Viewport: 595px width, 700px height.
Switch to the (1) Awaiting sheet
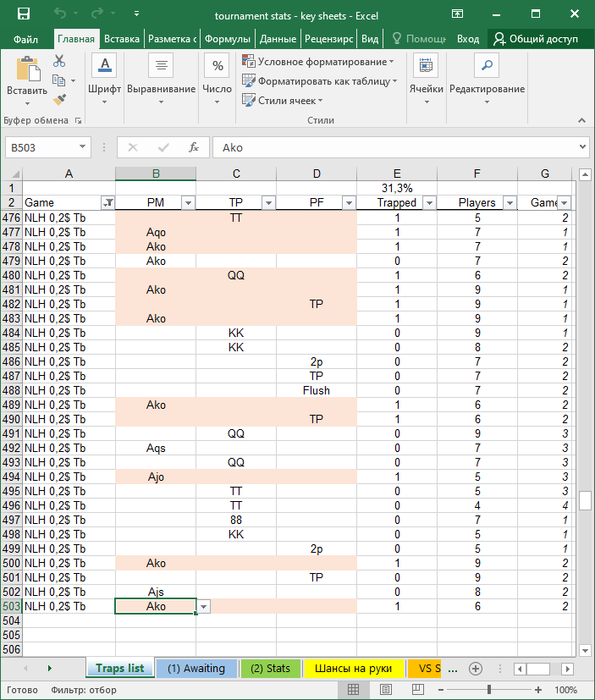[196, 668]
